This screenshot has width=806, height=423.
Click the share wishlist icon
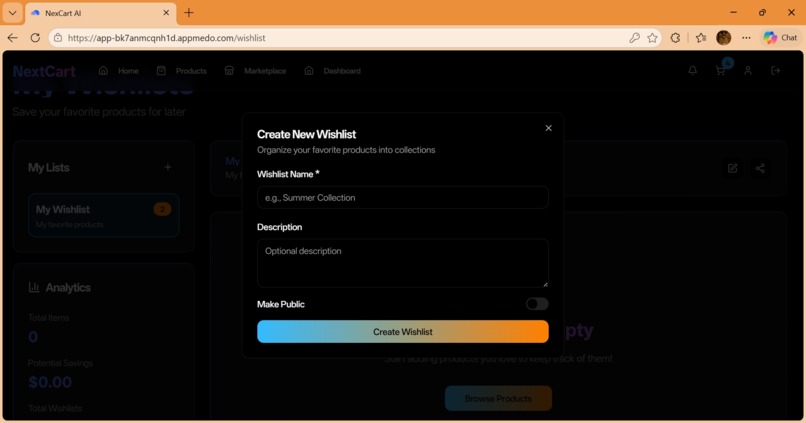tap(760, 168)
